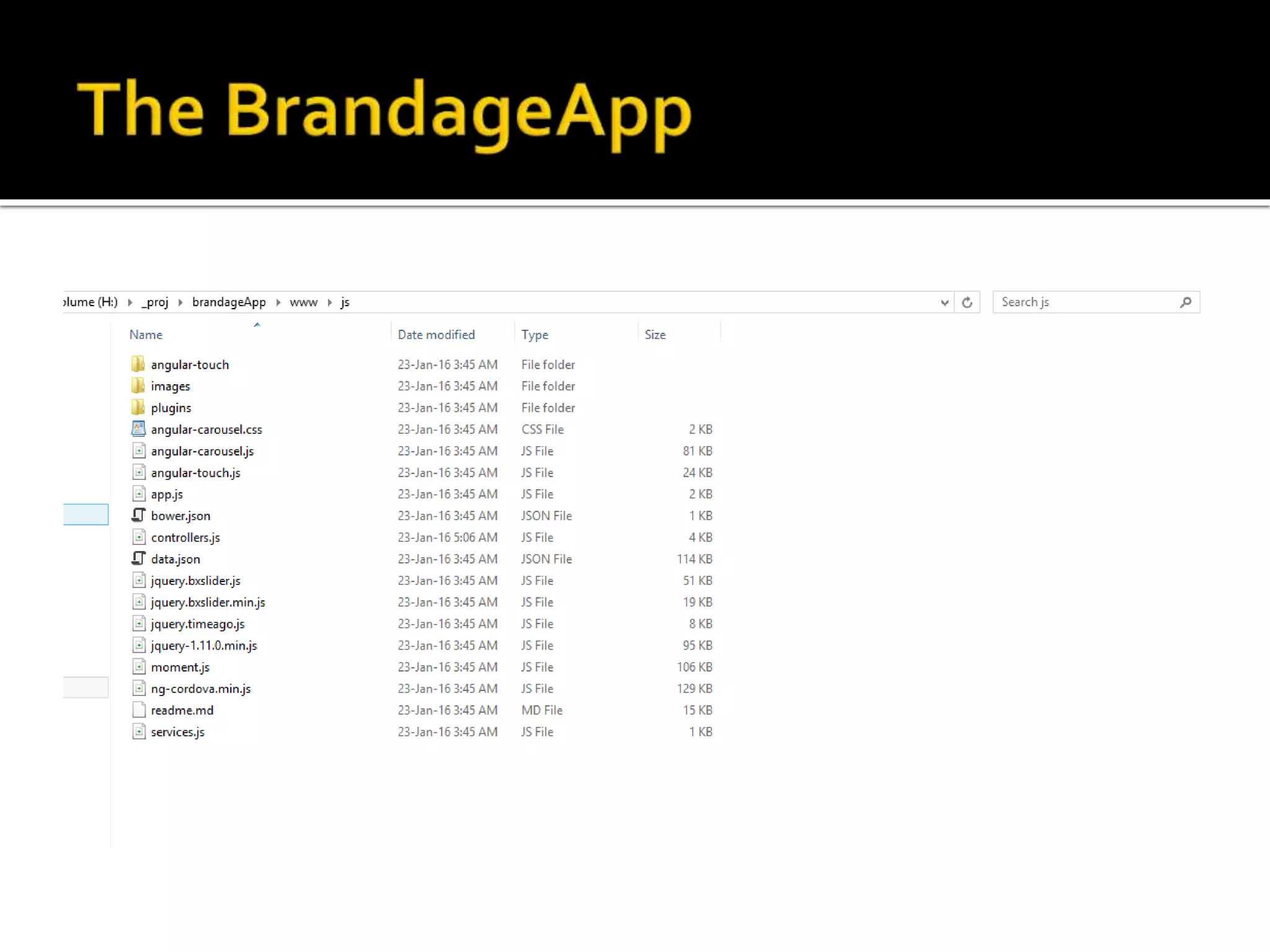Viewport: 1270px width, 952px height.
Task: Click the bower.json file icon
Action: [x=138, y=515]
